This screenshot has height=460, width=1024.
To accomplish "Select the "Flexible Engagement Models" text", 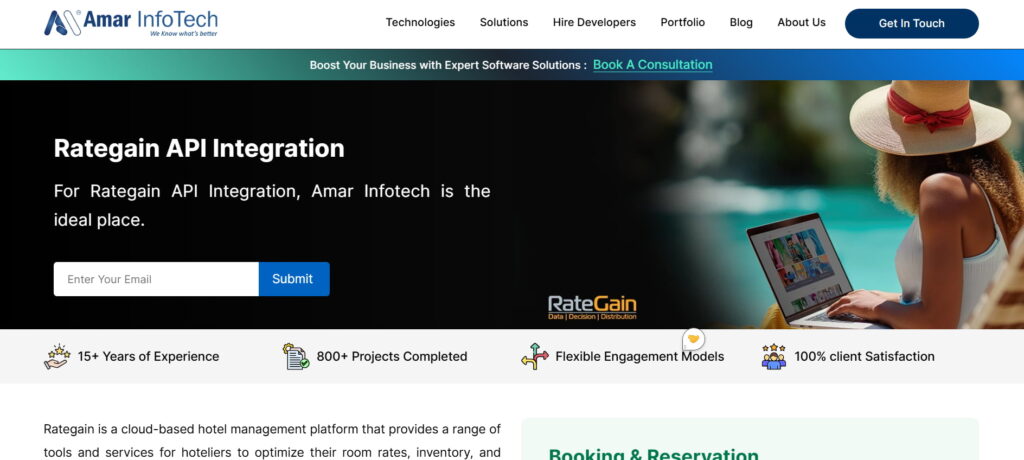I will click(x=639, y=357).
